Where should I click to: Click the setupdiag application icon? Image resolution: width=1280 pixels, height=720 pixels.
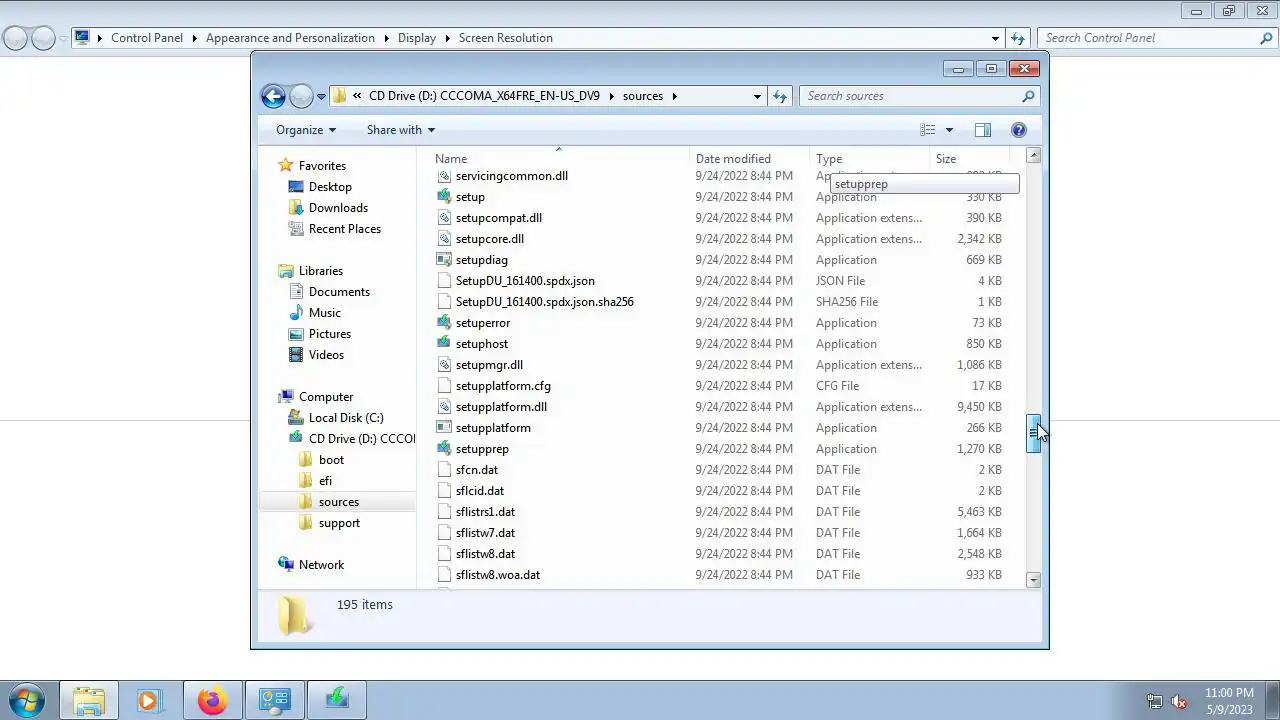[445, 260]
